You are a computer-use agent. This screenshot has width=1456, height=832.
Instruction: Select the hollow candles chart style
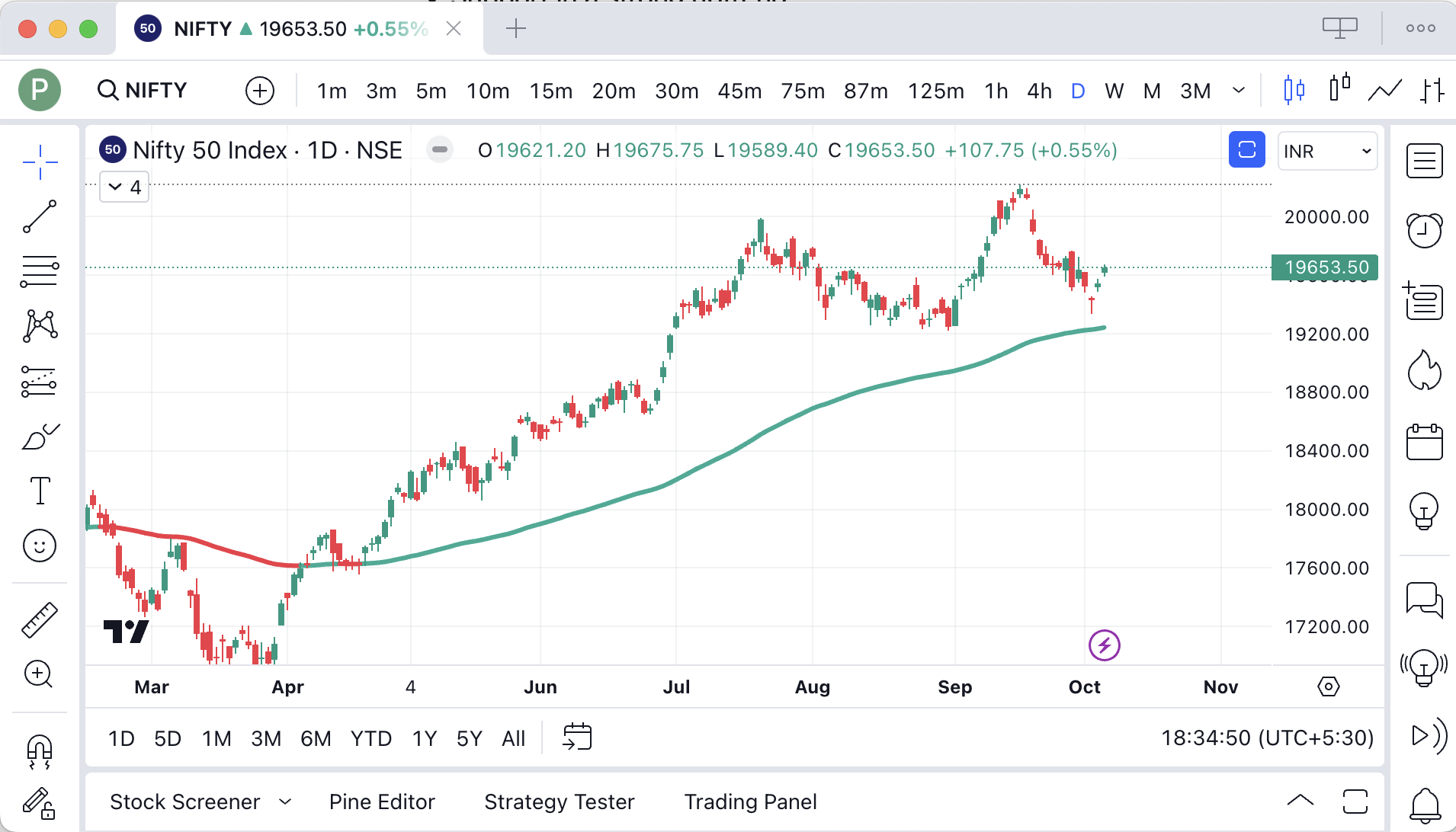1340,88
